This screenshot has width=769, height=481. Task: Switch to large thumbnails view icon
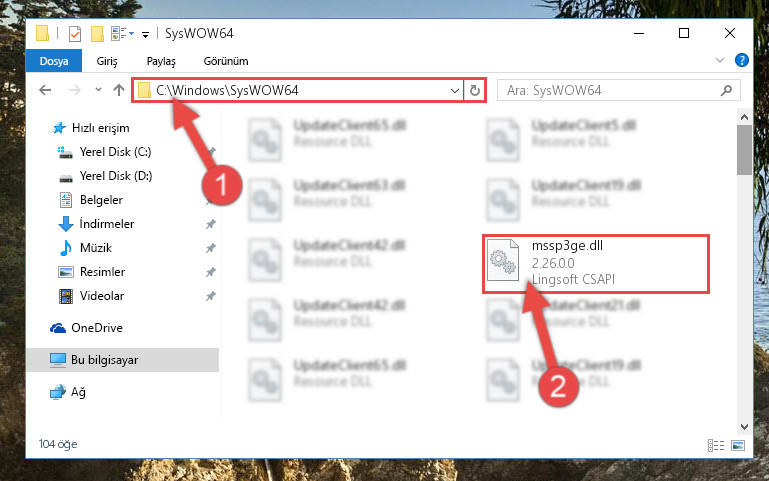[x=738, y=445]
